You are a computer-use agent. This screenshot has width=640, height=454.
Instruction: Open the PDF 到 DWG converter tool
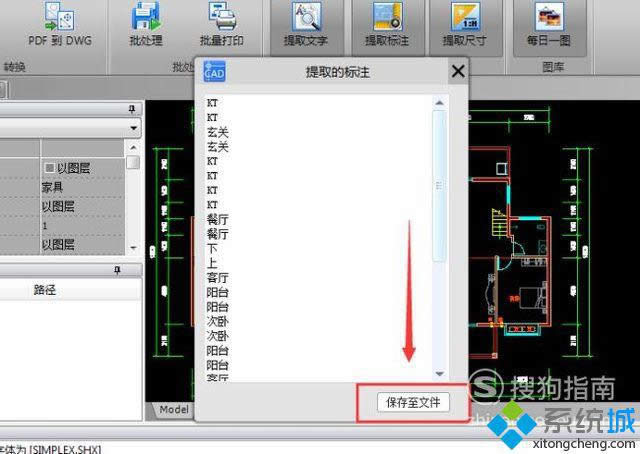pos(60,24)
